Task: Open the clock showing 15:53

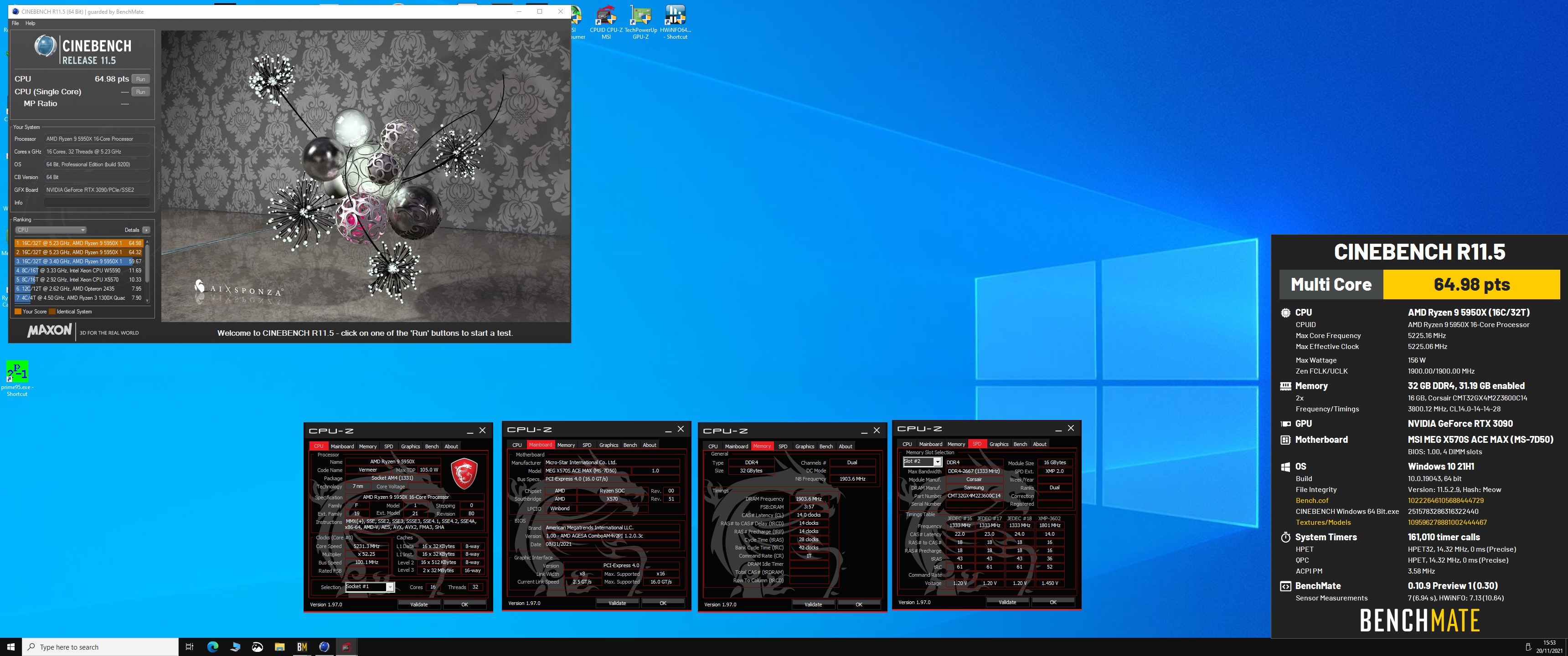Action: [x=1549, y=647]
